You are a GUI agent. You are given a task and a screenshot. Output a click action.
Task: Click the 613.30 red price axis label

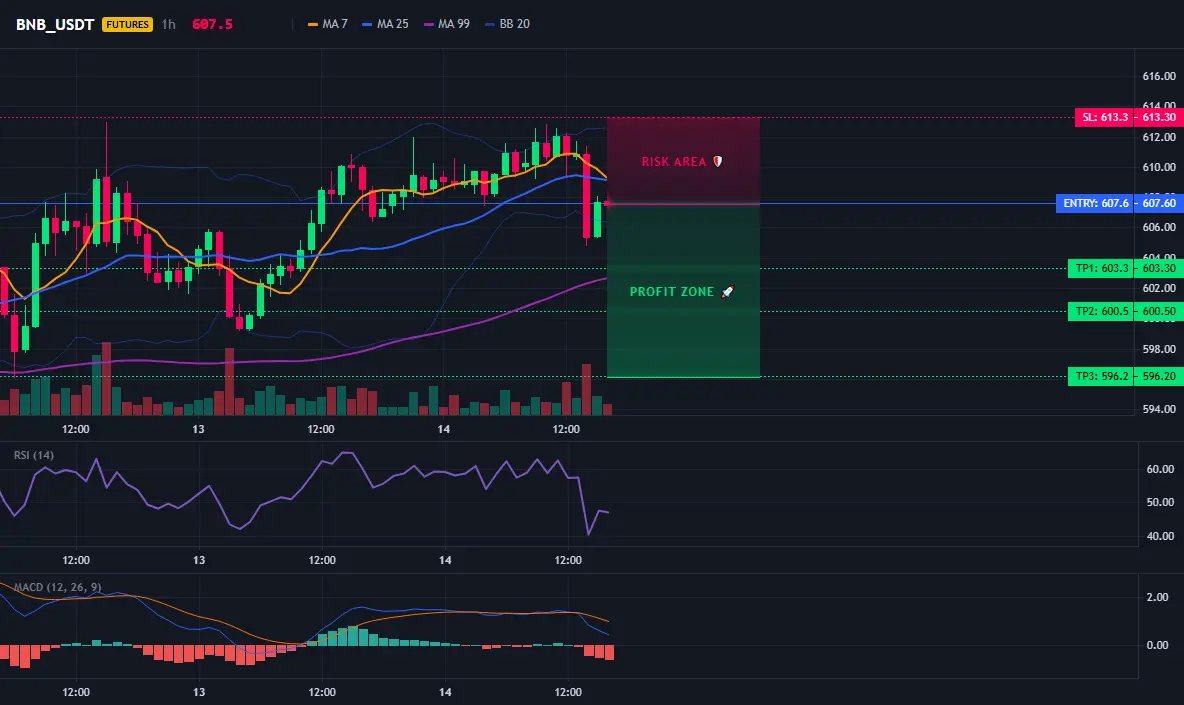pos(1159,117)
